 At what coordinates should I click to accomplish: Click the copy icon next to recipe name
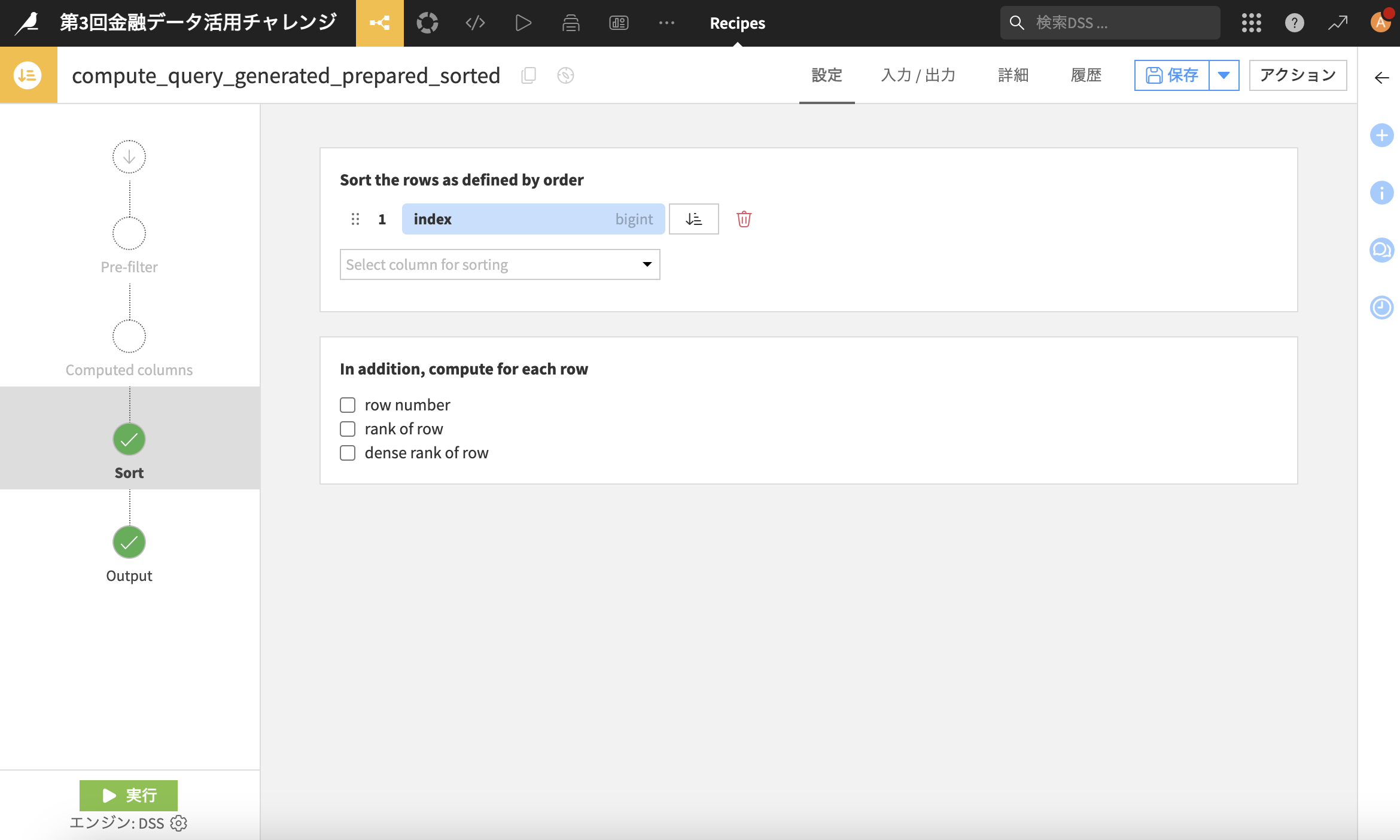click(x=528, y=75)
